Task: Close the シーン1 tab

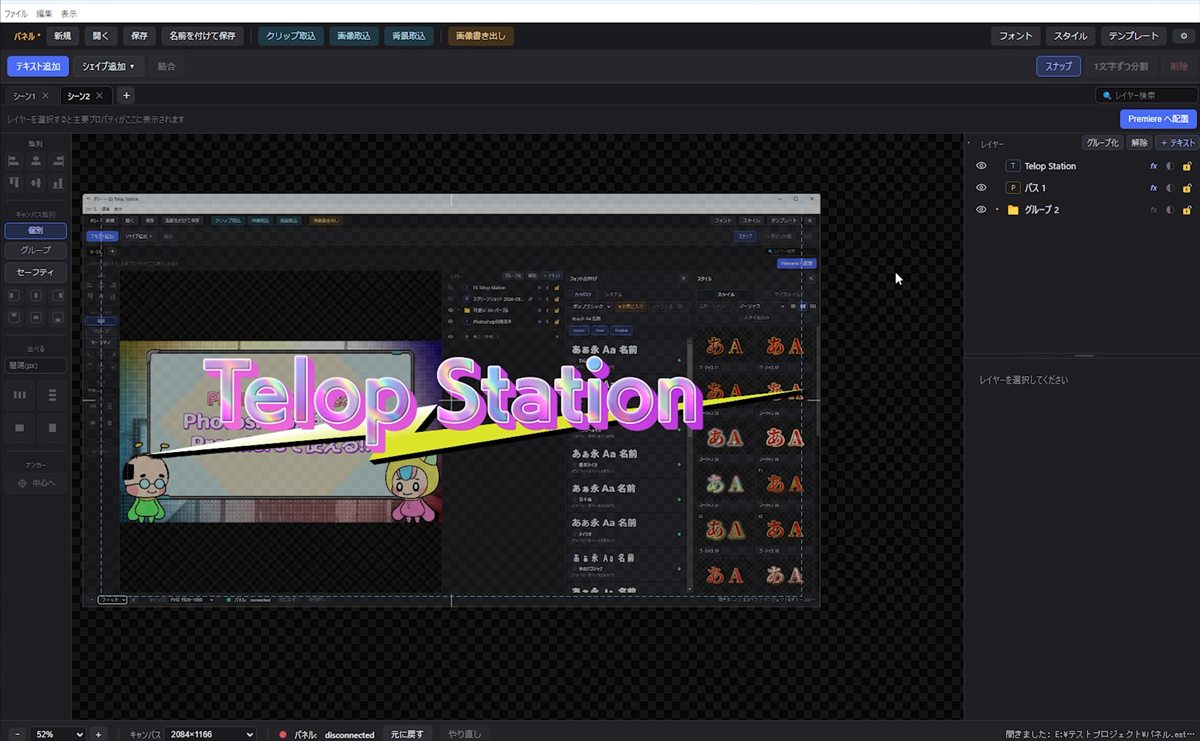Action: pos(45,96)
